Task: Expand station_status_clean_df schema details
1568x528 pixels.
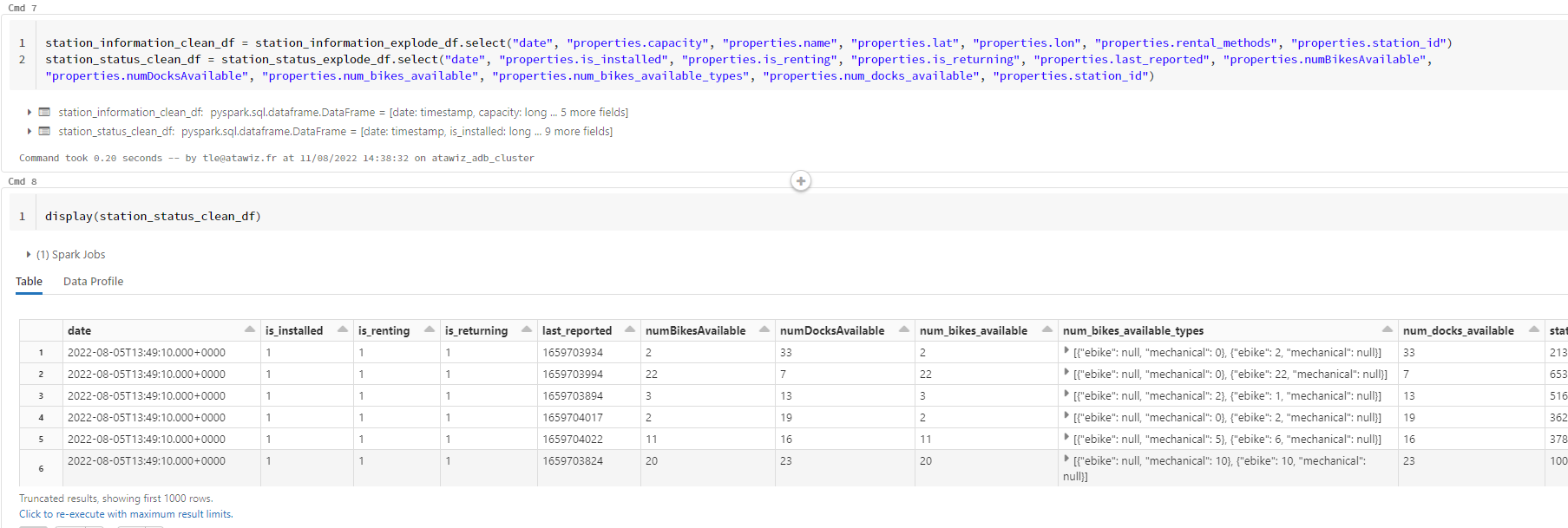Action: click(x=29, y=132)
